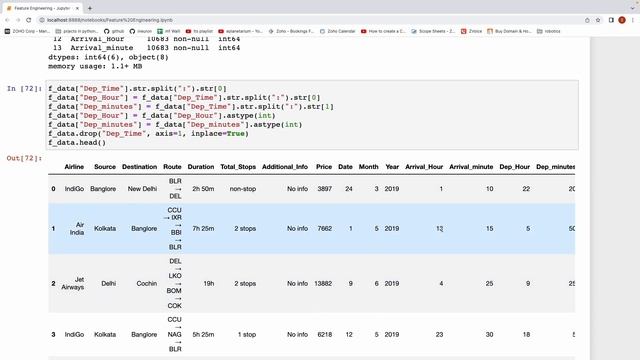Viewport: 640px width, 360px height.
Task: Close the Feature Engineering Jupyter tab
Action: pyautogui.click(x=77, y=8)
